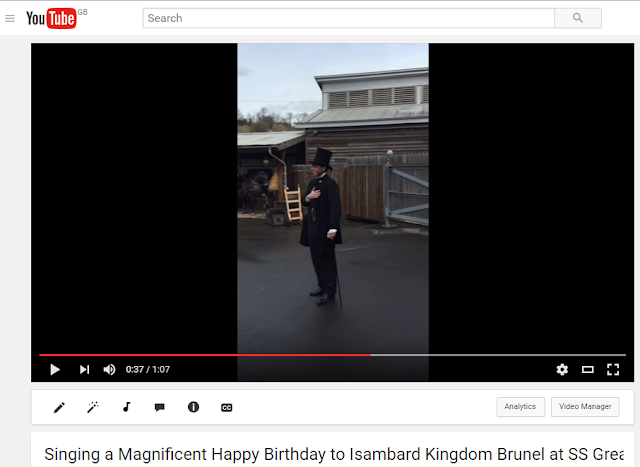Open the magic wand Enhancements tool

(93, 407)
